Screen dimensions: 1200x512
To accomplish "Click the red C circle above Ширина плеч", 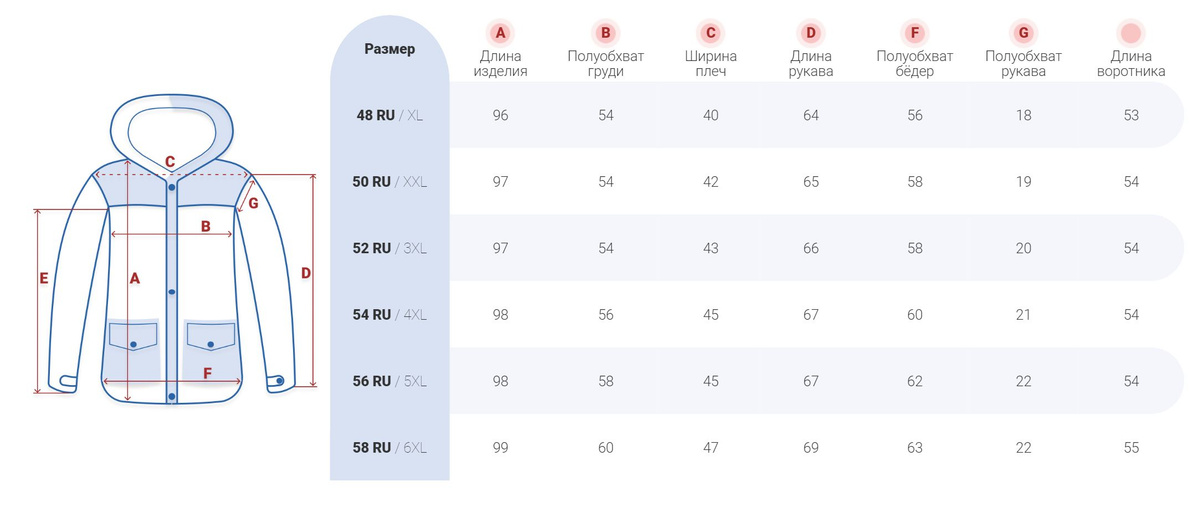I will click(710, 33).
